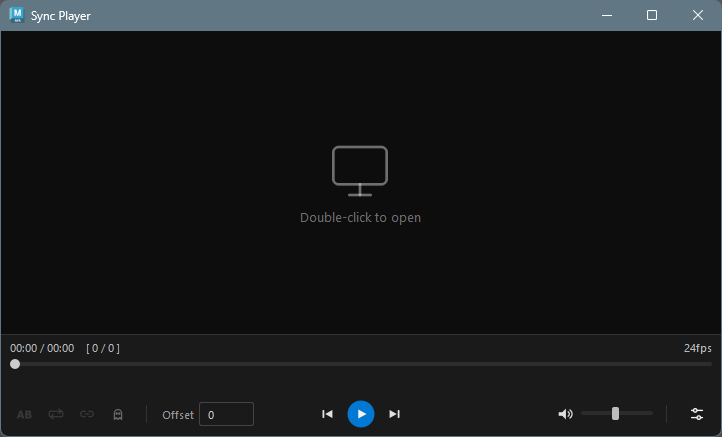
Task: Click the ghost overlay icon
Action: pyautogui.click(x=118, y=414)
